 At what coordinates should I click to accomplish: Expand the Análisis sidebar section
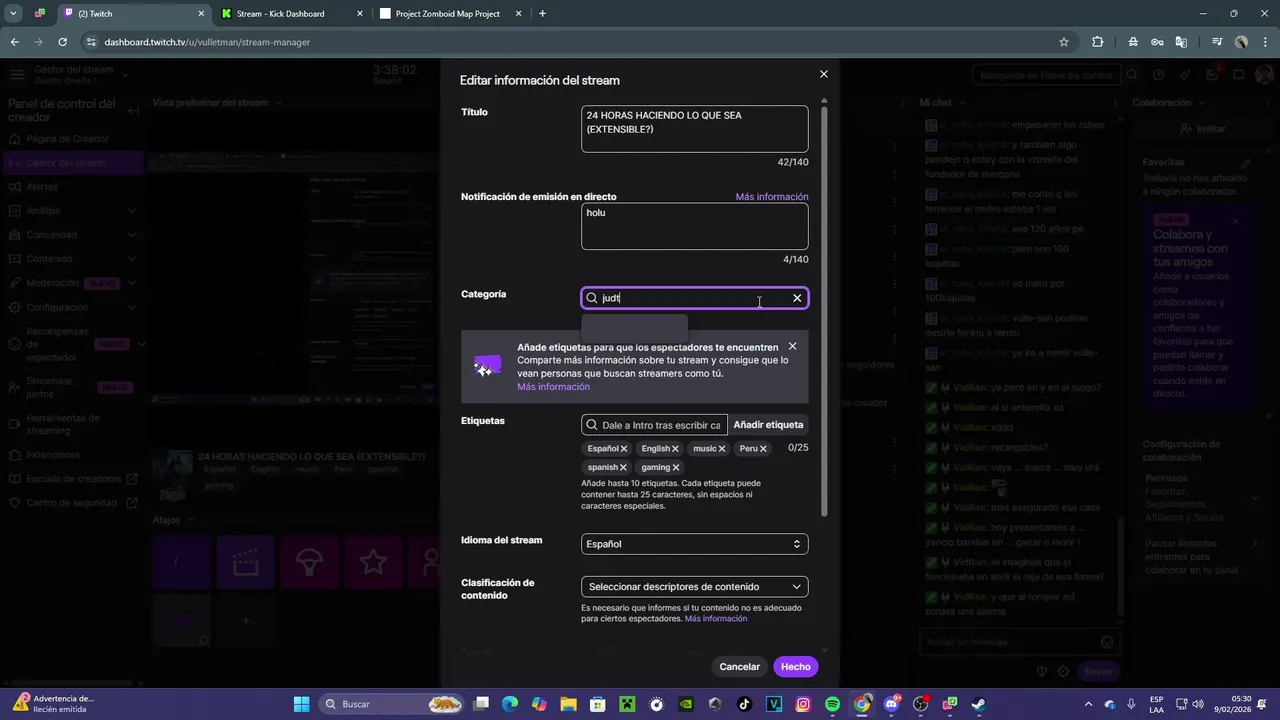tap(72, 211)
